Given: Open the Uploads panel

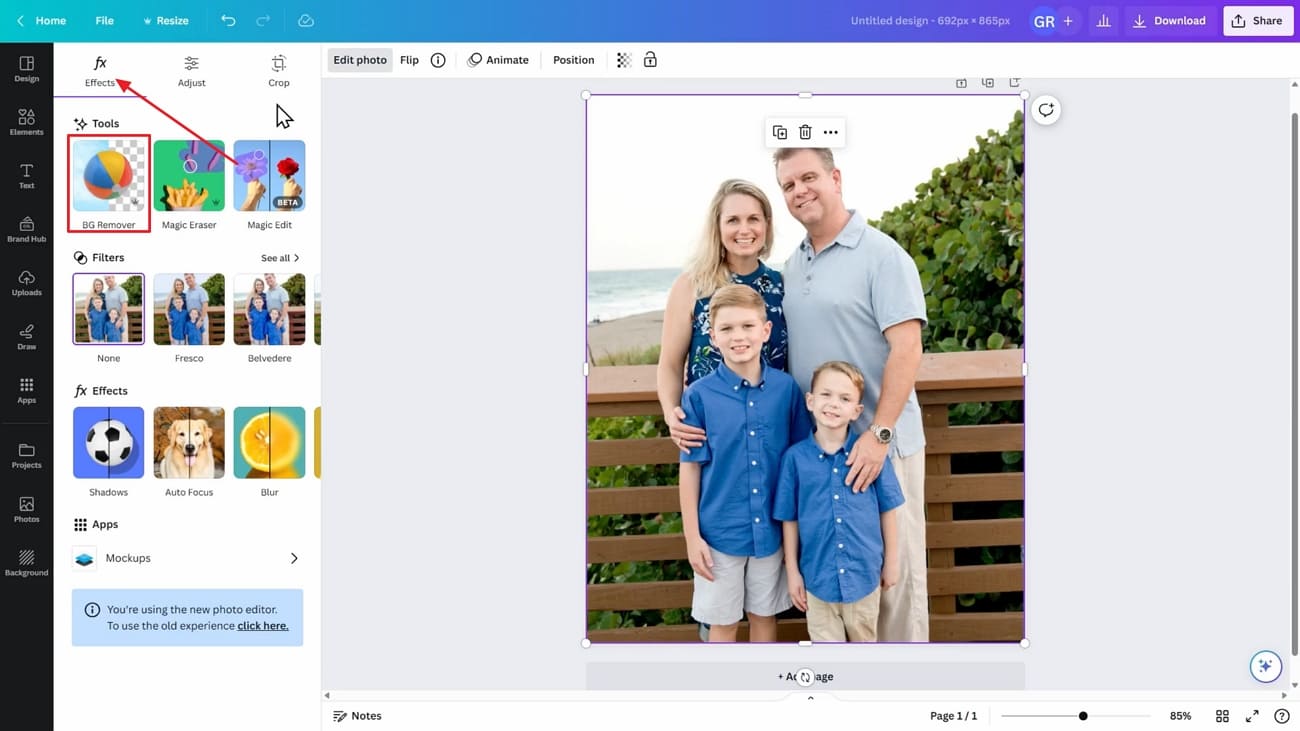Looking at the screenshot, I should [x=27, y=283].
